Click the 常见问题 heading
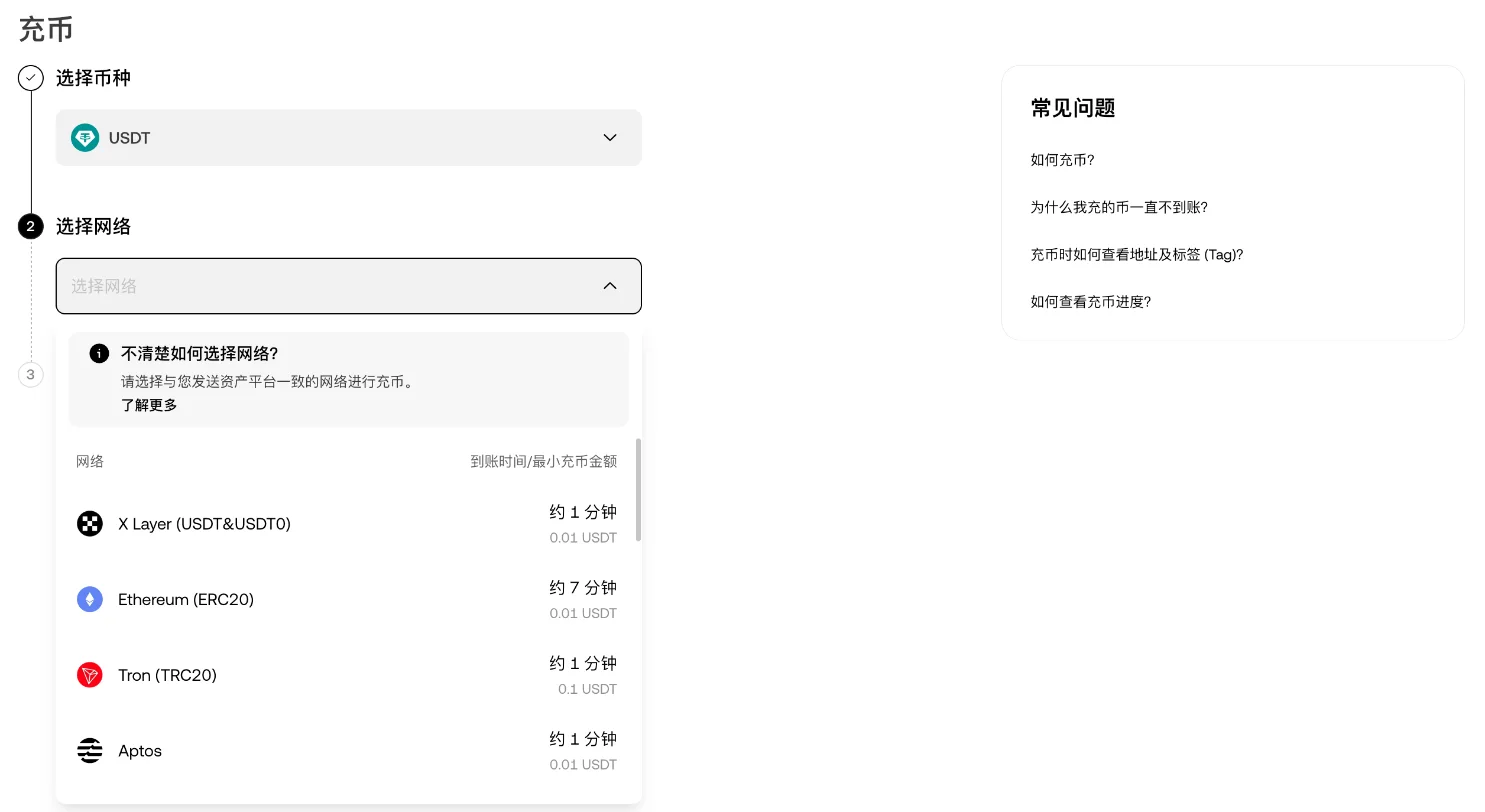This screenshot has width=1485, height=812. point(1073,108)
